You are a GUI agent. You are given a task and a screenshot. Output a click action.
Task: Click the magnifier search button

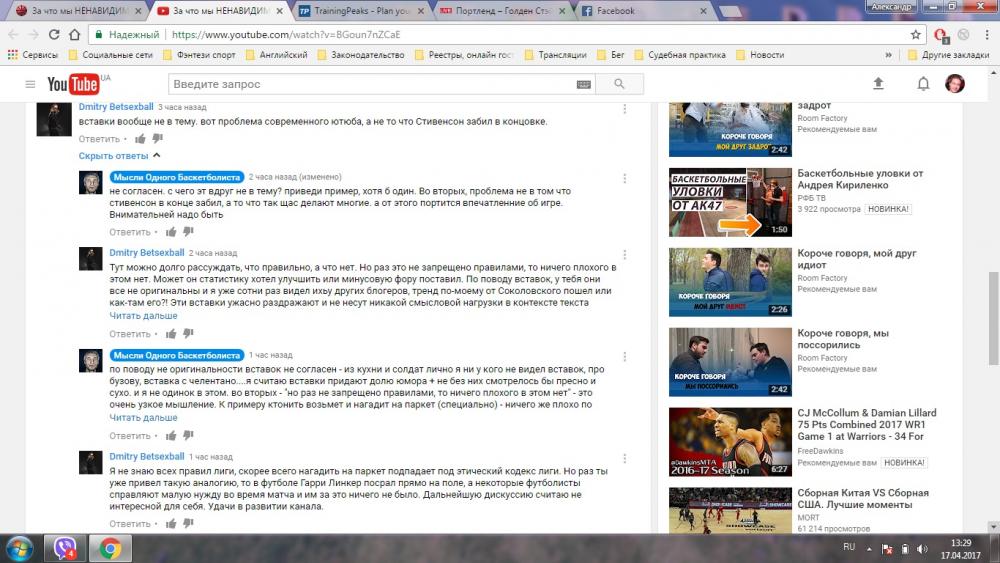(621, 84)
